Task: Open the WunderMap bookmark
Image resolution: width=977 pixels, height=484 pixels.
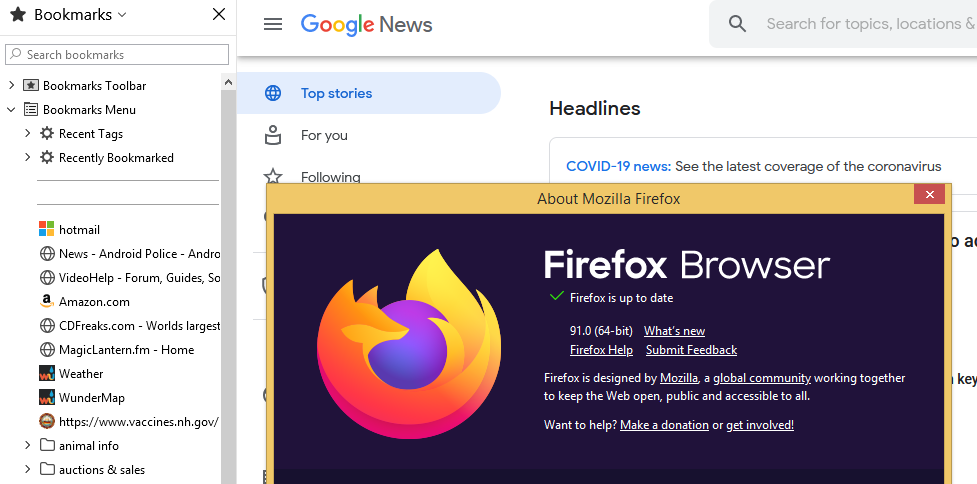Action: [92, 397]
